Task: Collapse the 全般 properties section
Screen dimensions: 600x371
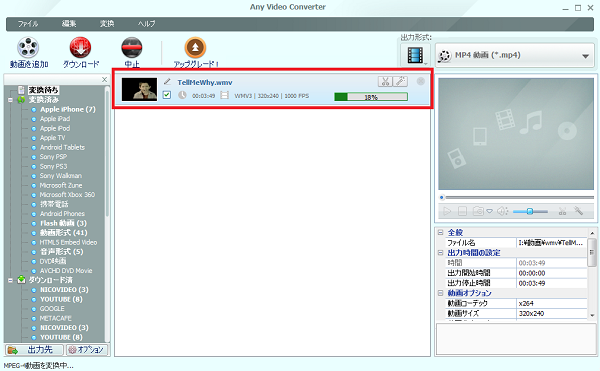Action: 440,232
